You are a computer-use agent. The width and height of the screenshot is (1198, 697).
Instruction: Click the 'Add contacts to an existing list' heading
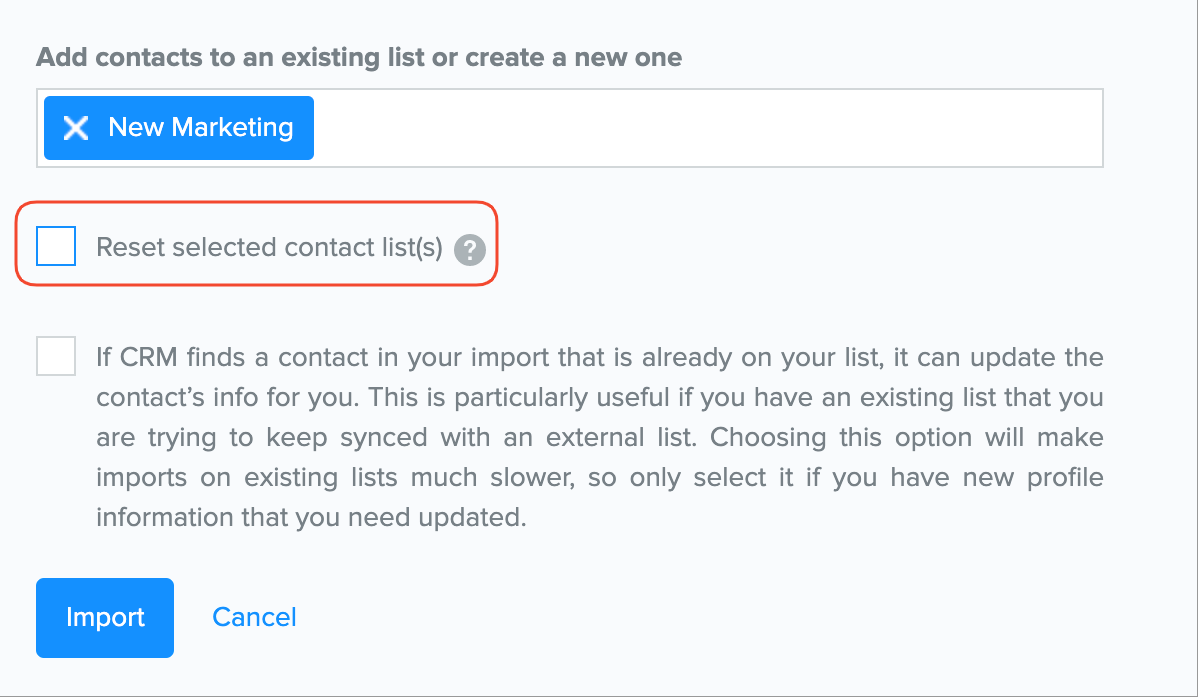358,57
